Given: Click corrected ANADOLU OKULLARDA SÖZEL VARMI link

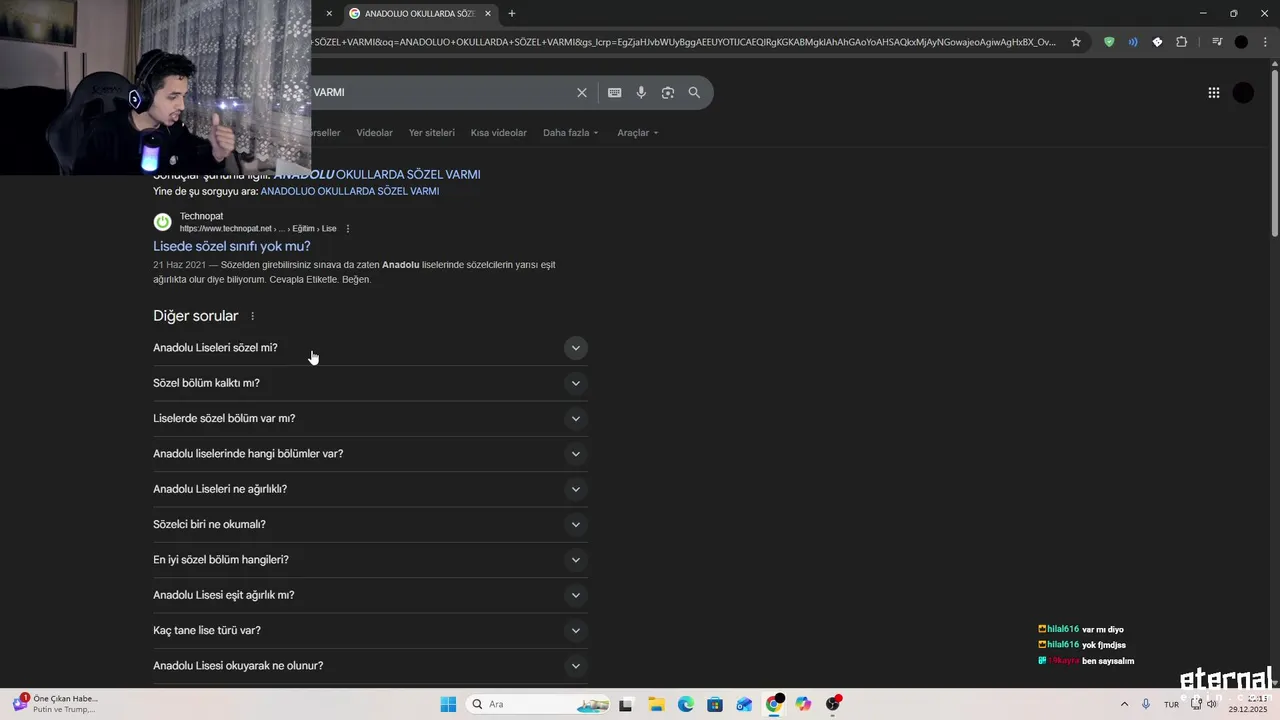Looking at the screenshot, I should pyautogui.click(x=377, y=174).
